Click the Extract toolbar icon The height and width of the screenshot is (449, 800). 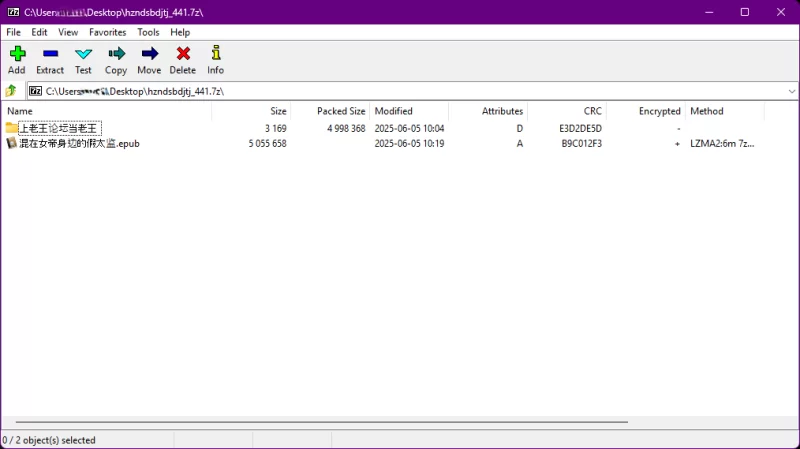50,59
